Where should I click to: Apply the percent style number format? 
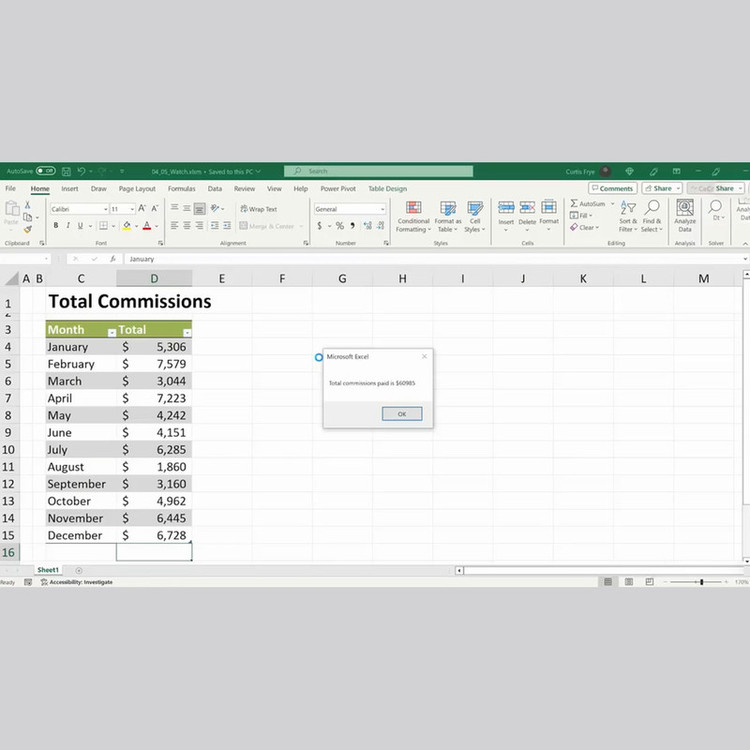coord(339,226)
